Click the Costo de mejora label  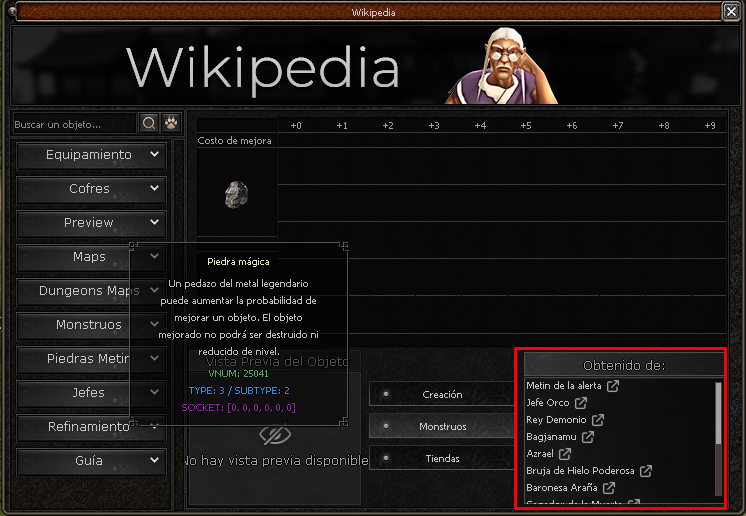click(235, 141)
